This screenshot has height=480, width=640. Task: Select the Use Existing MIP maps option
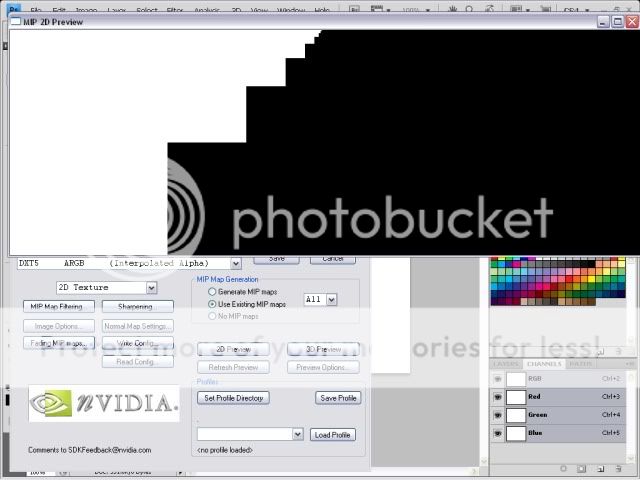coord(212,304)
